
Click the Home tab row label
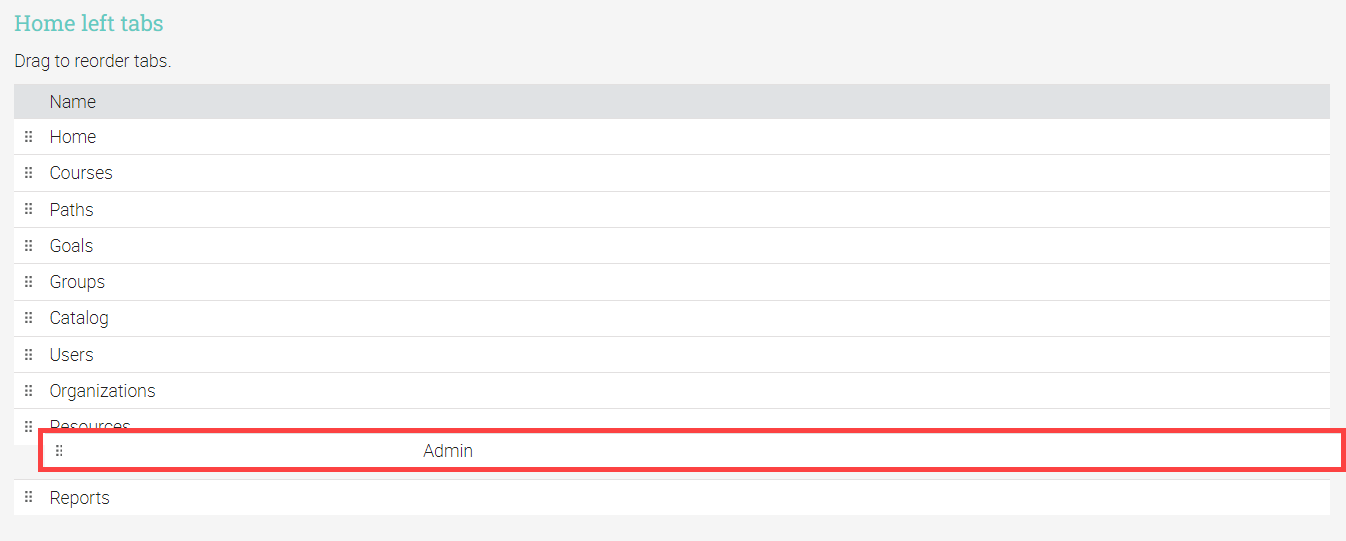pos(73,137)
